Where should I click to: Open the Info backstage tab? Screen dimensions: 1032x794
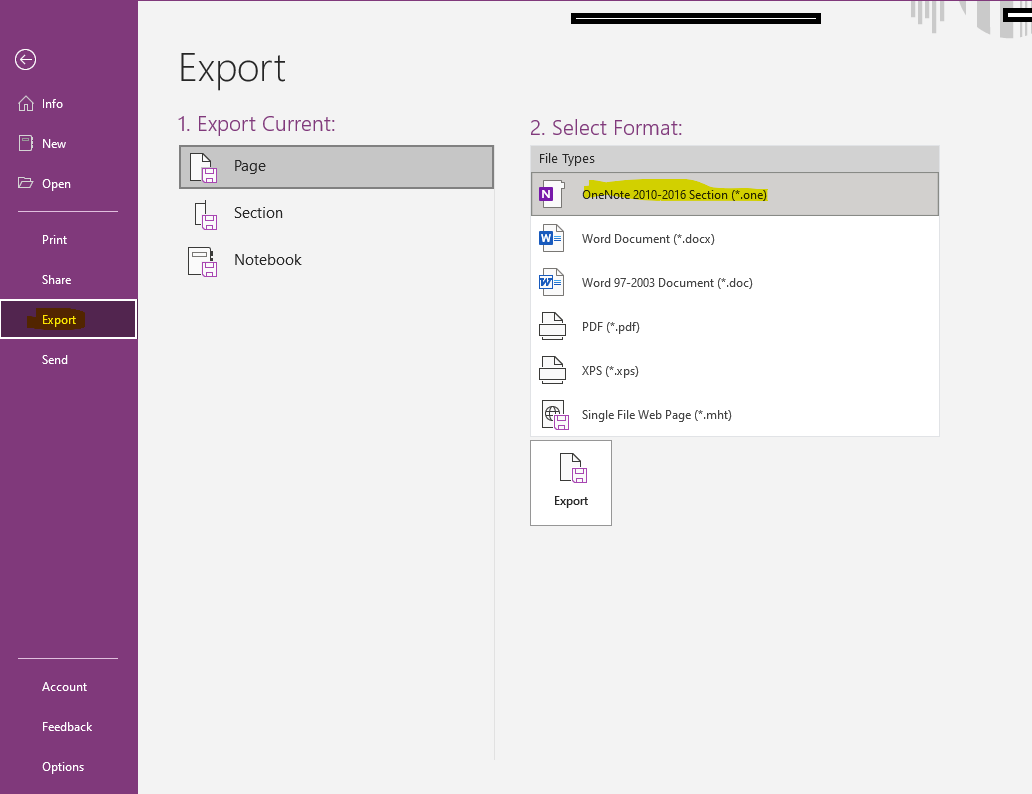[68, 104]
